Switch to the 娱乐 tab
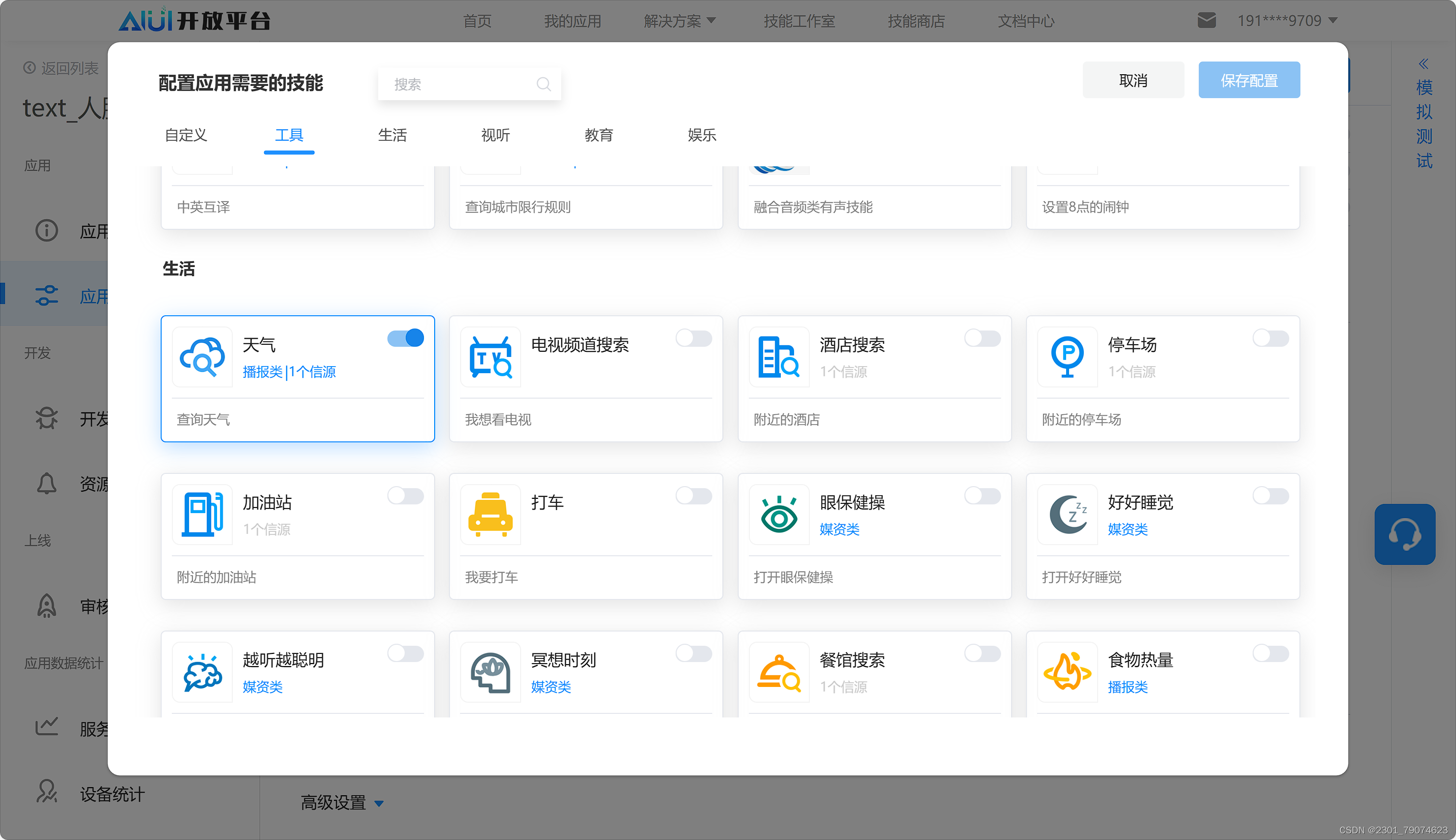This screenshot has height=840, width=1456. pos(701,135)
